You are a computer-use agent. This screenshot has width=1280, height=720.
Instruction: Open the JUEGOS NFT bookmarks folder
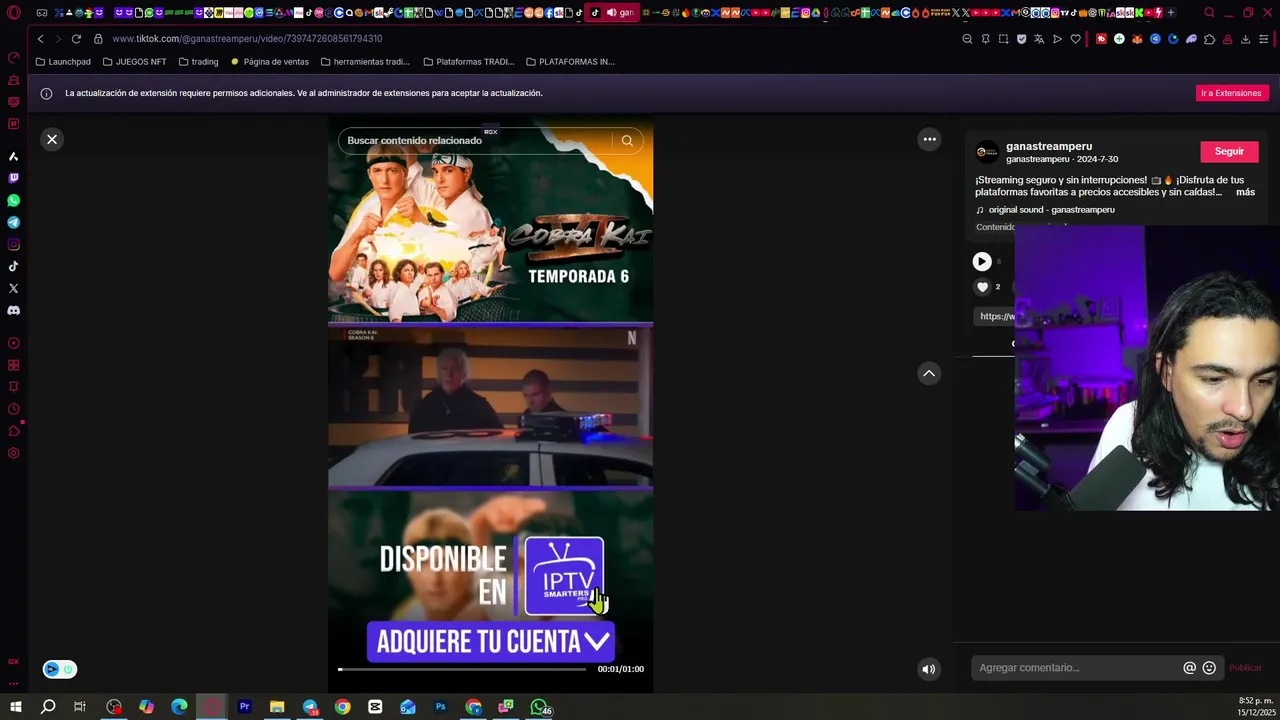pyautogui.click(x=135, y=62)
